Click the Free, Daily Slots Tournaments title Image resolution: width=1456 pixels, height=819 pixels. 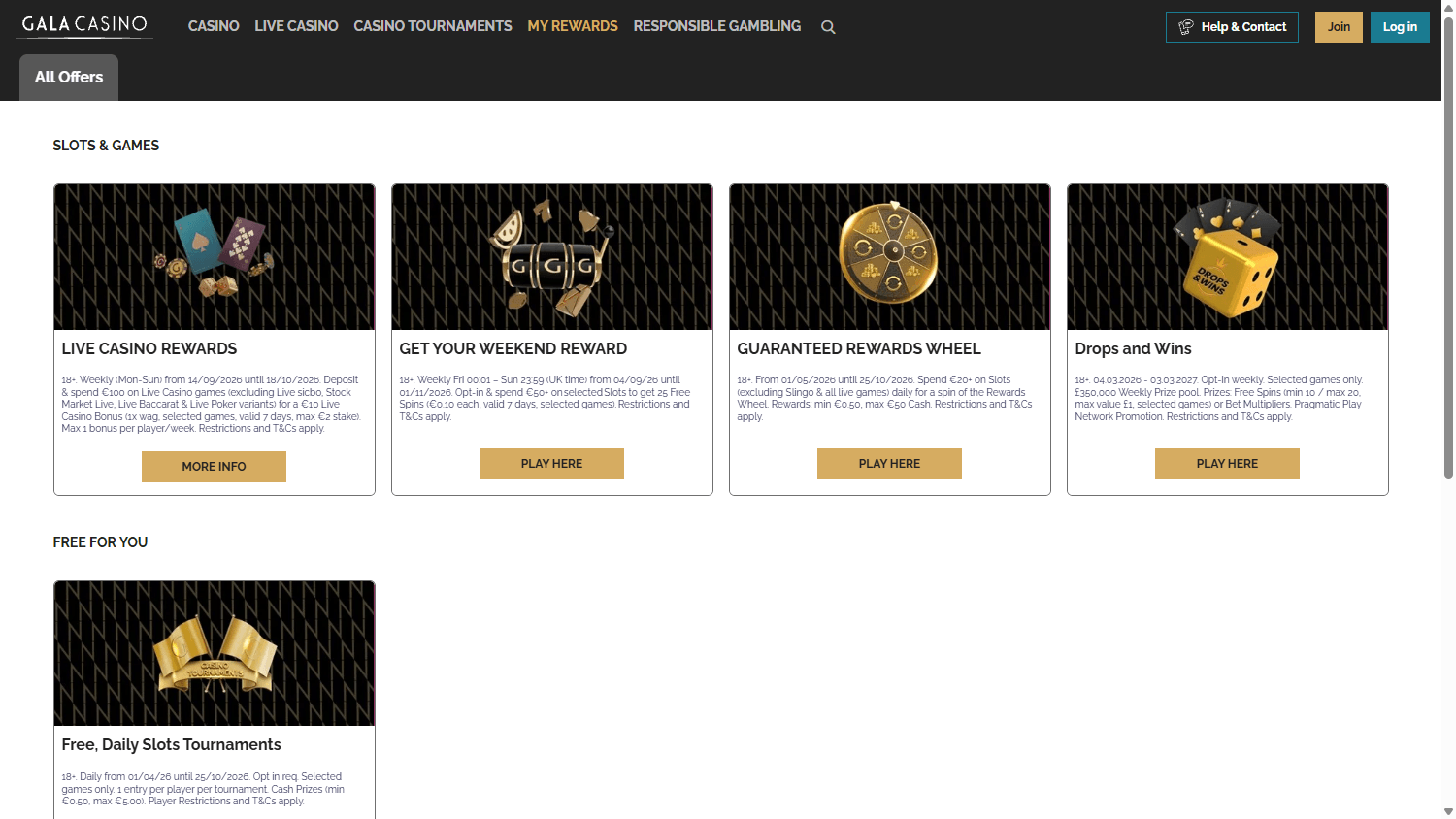tap(171, 745)
